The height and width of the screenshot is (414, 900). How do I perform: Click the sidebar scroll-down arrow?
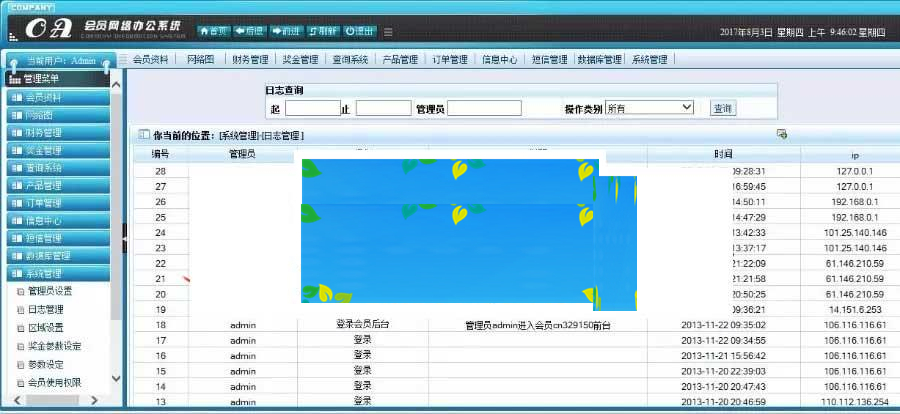click(115, 379)
